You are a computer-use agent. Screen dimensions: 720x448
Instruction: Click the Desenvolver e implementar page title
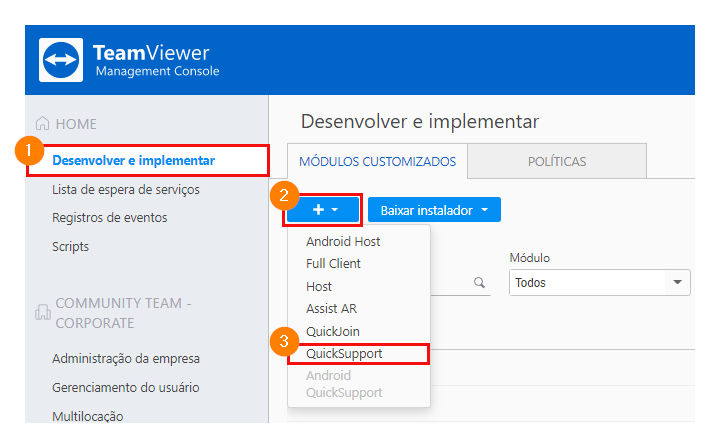click(420, 122)
